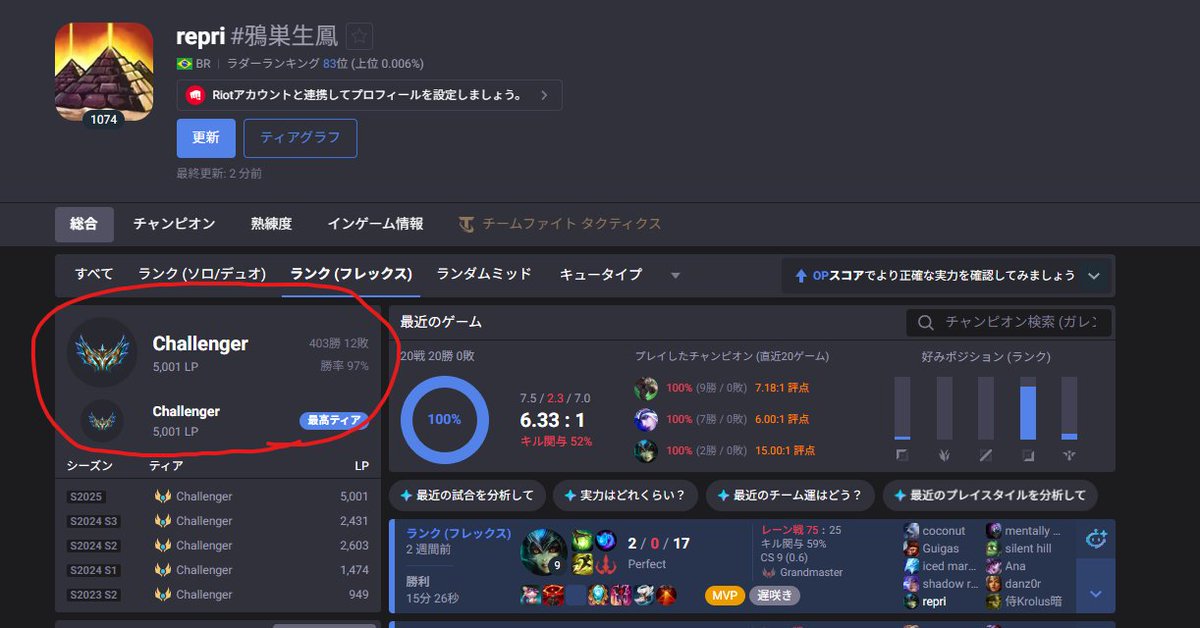
Task: Click the ladder ranking 83位 link
Action: point(335,63)
